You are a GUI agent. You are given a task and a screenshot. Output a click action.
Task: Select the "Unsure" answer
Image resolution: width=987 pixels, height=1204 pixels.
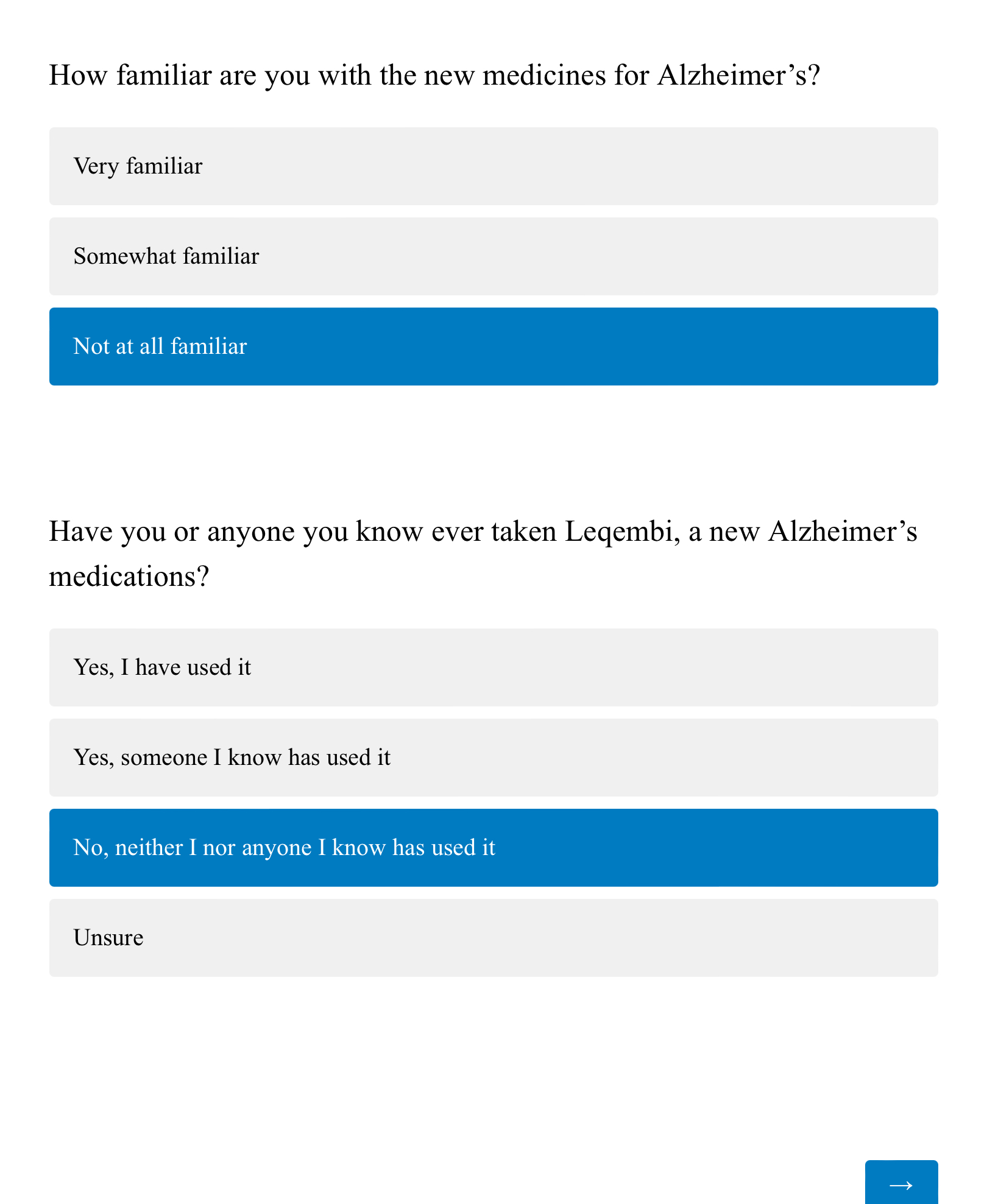(x=493, y=938)
